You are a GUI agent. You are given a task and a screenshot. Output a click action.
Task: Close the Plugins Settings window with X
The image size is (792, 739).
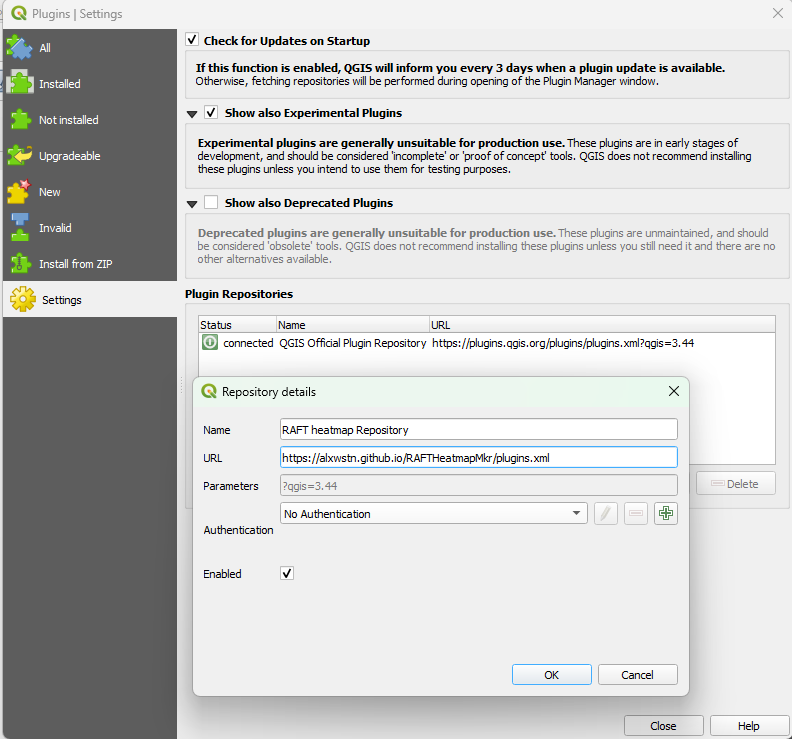pos(778,13)
